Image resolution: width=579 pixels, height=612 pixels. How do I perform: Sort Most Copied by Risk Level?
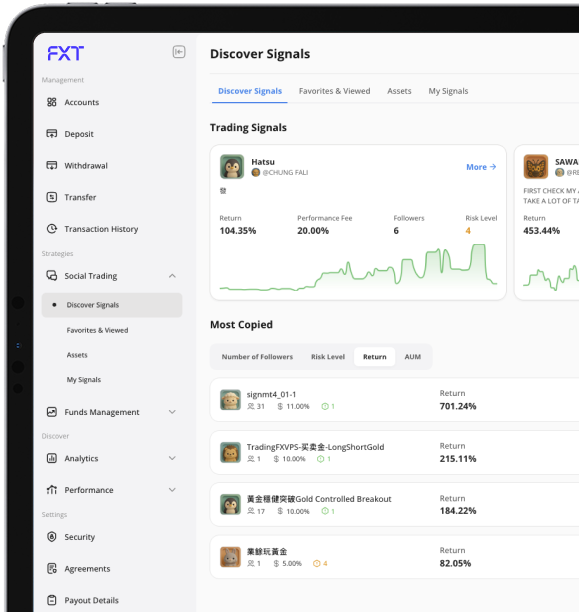tap(328, 357)
